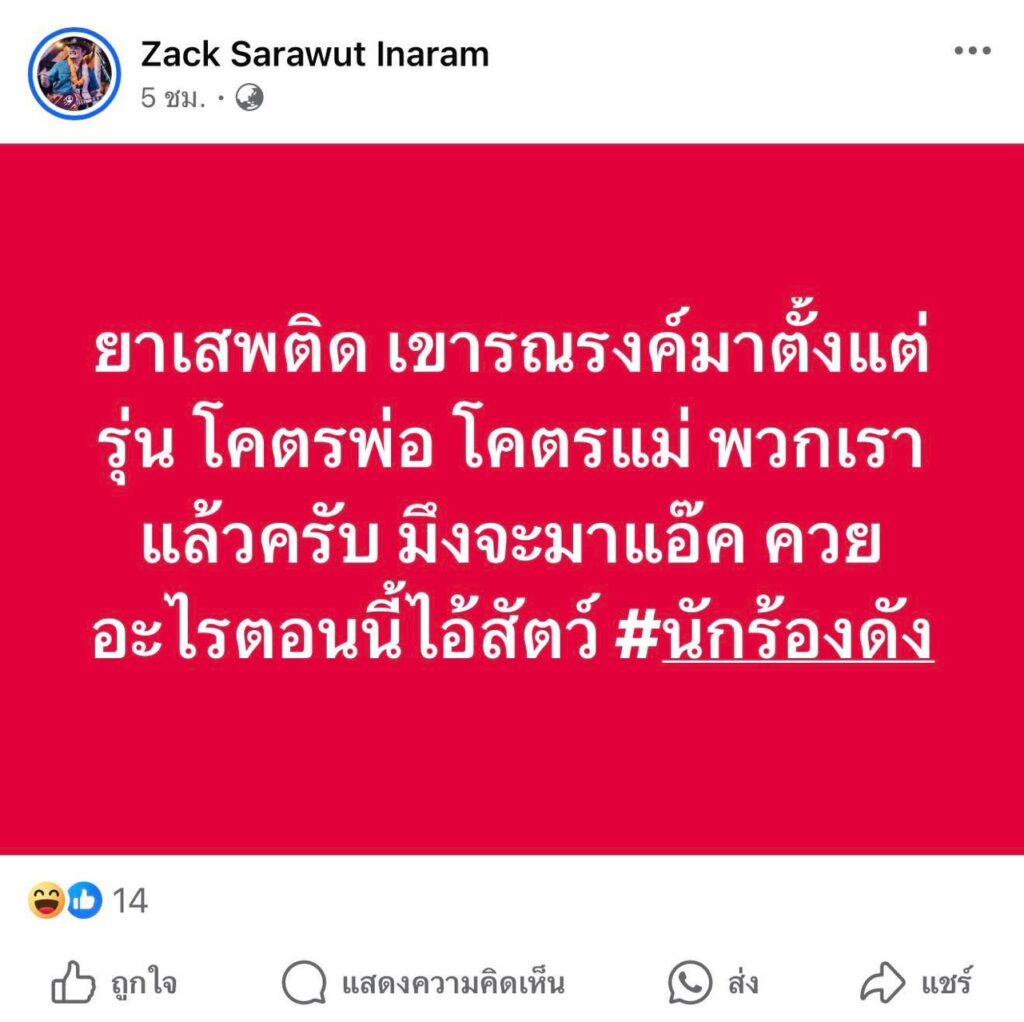Click the WhatsApp send icon
This screenshot has height=1022, width=1024.
click(x=690, y=983)
